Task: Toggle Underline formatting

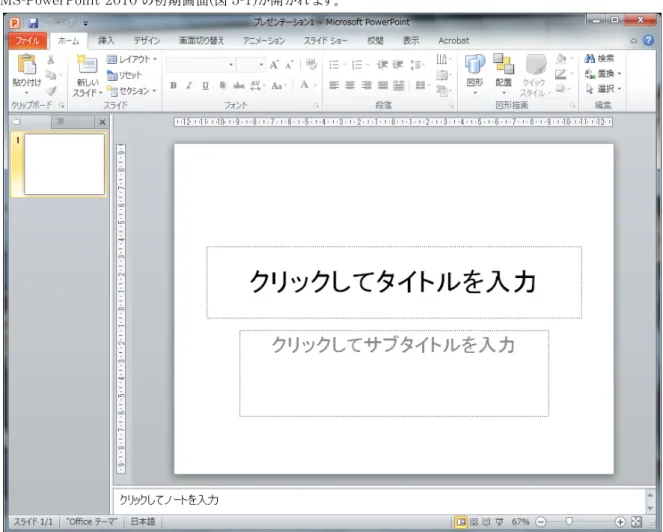Action: coord(205,85)
